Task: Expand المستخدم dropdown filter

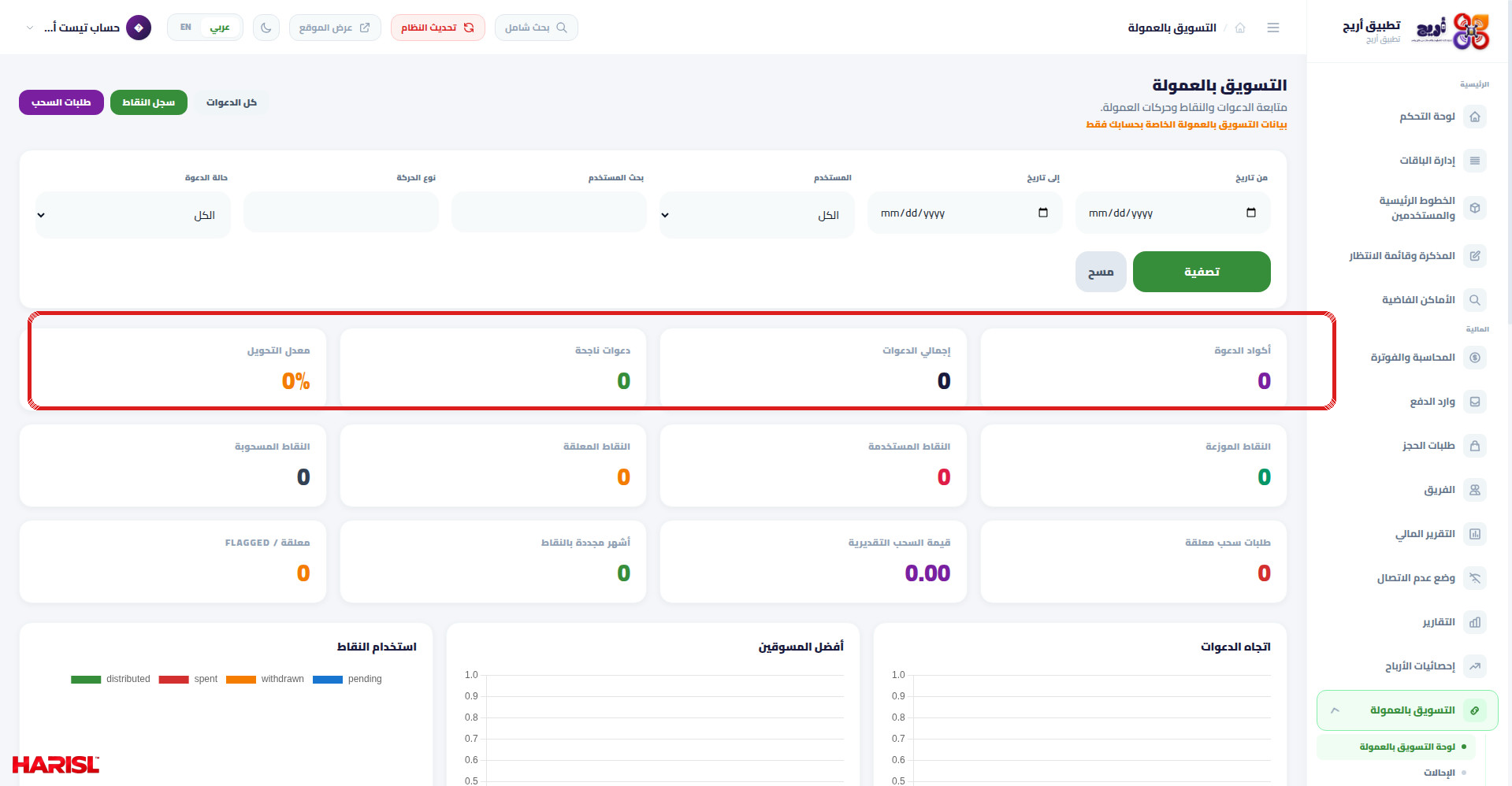Action: click(x=757, y=215)
